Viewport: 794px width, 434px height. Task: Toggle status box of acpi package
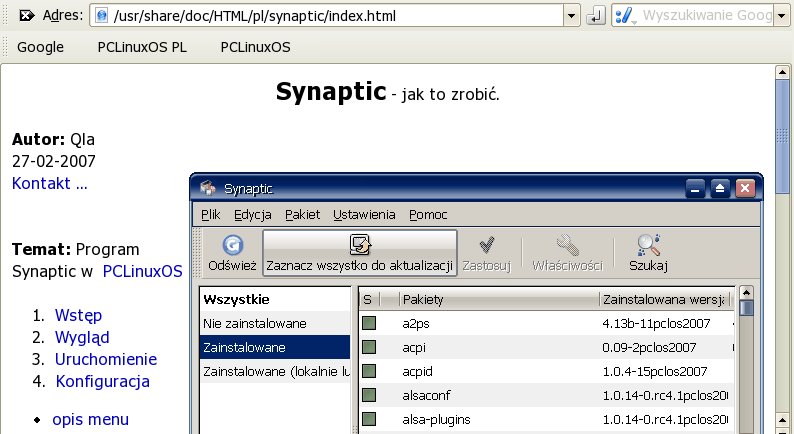click(369, 347)
